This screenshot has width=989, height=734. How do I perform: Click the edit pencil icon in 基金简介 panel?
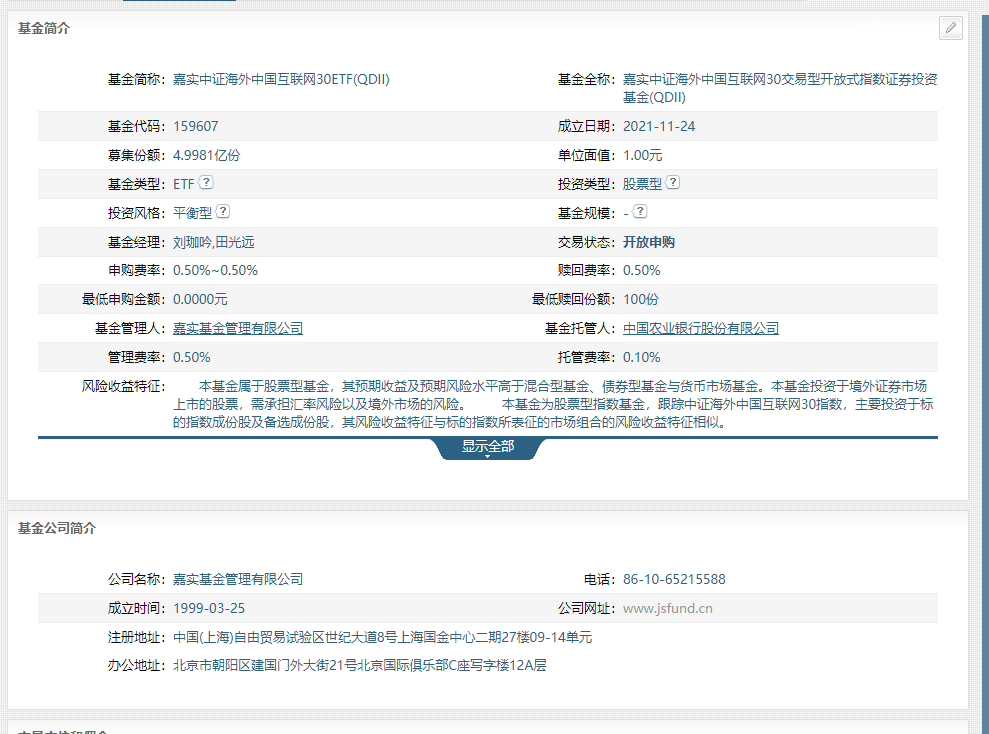point(951,28)
